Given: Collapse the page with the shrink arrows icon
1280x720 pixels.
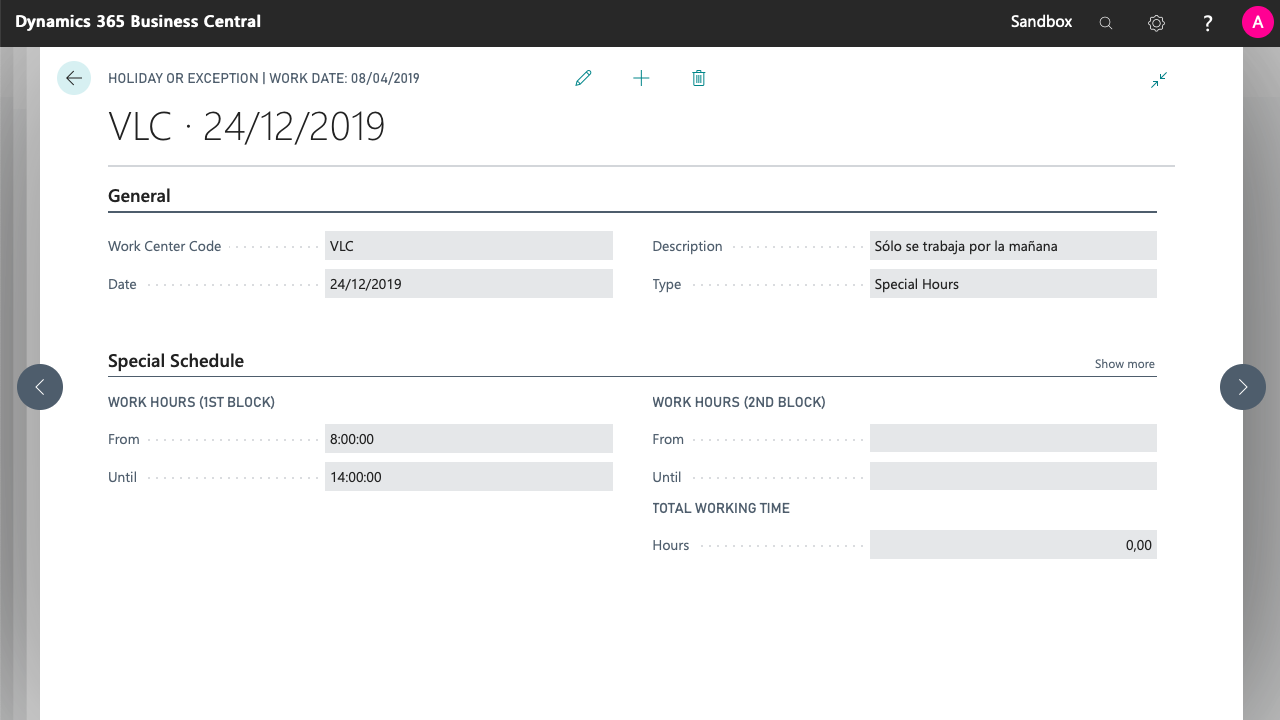Looking at the screenshot, I should 1159,80.
